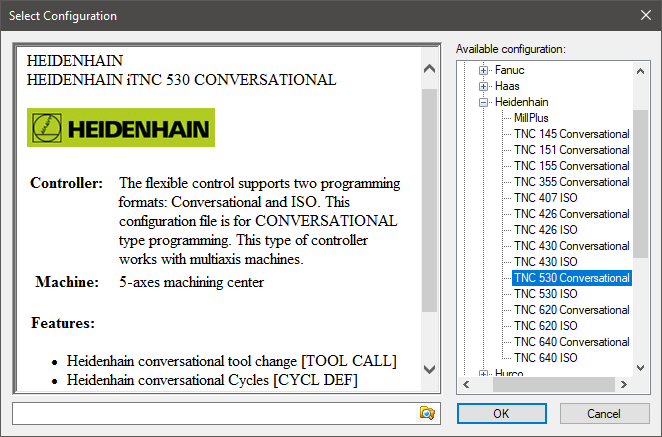Select TNC 640 Conversational item
The height and width of the screenshot is (437, 662).
pos(572,342)
